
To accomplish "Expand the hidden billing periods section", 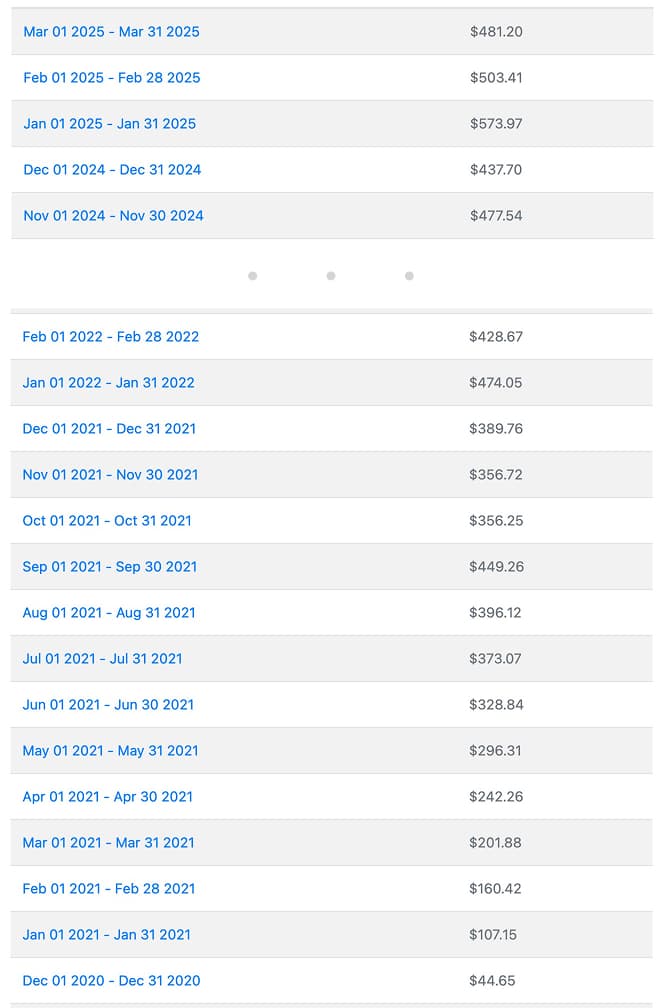I will tap(330, 275).
